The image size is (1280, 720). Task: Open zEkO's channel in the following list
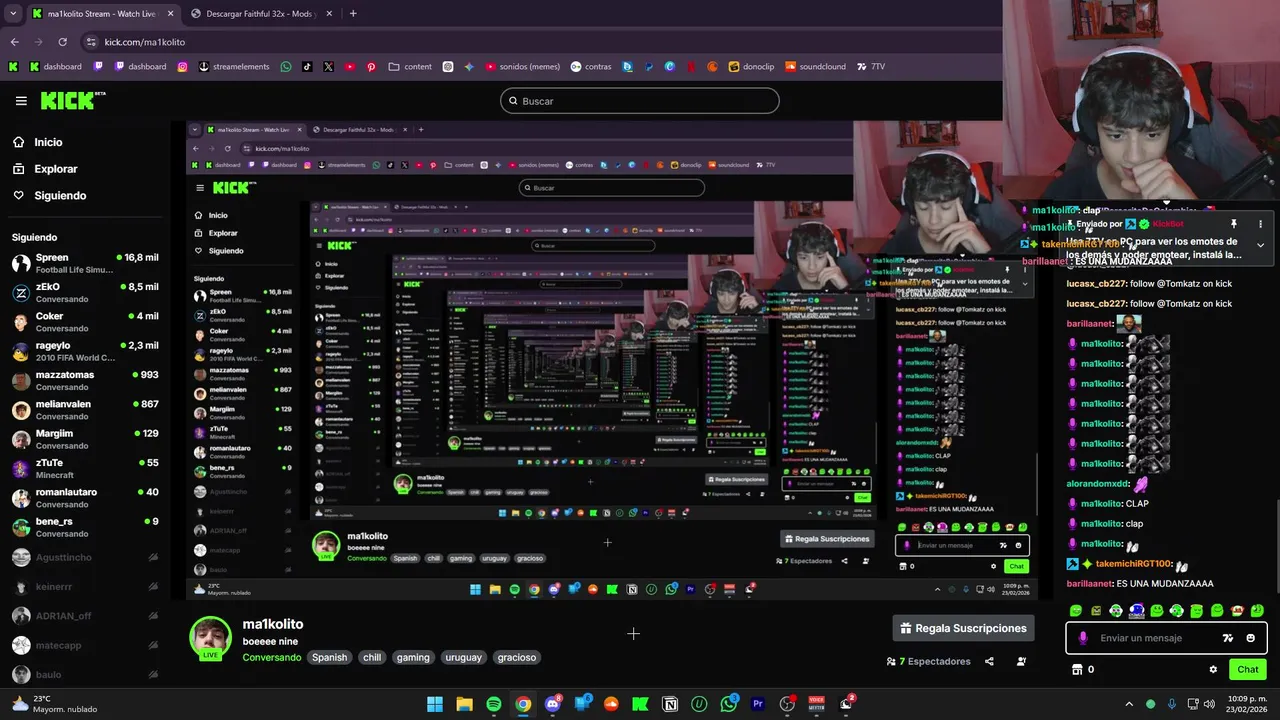[85, 292]
